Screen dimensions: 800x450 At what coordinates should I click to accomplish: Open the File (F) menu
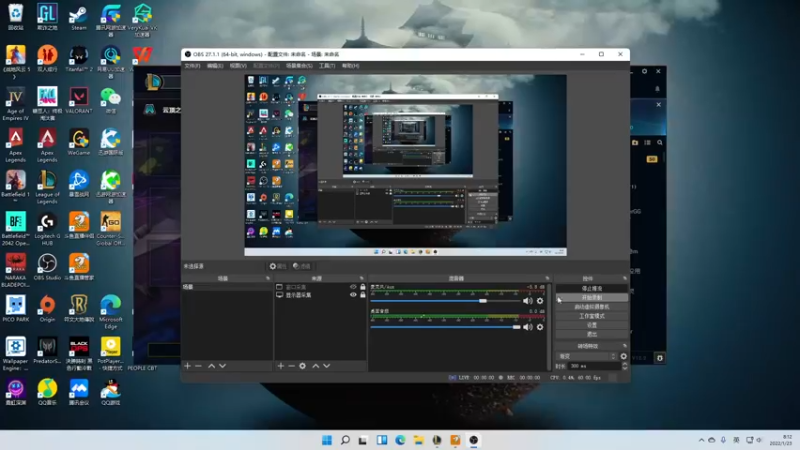(x=192, y=66)
